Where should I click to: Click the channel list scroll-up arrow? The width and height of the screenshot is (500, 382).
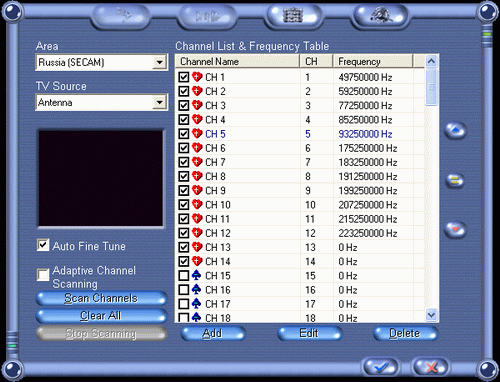coord(431,61)
